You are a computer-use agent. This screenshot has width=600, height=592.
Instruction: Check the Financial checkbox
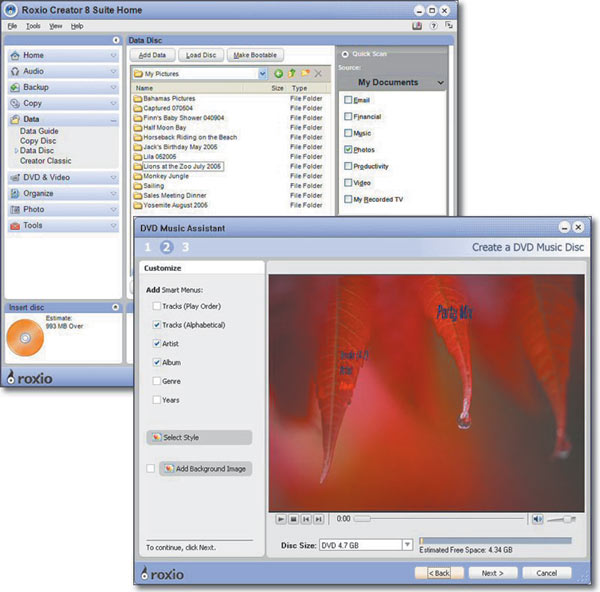348,116
